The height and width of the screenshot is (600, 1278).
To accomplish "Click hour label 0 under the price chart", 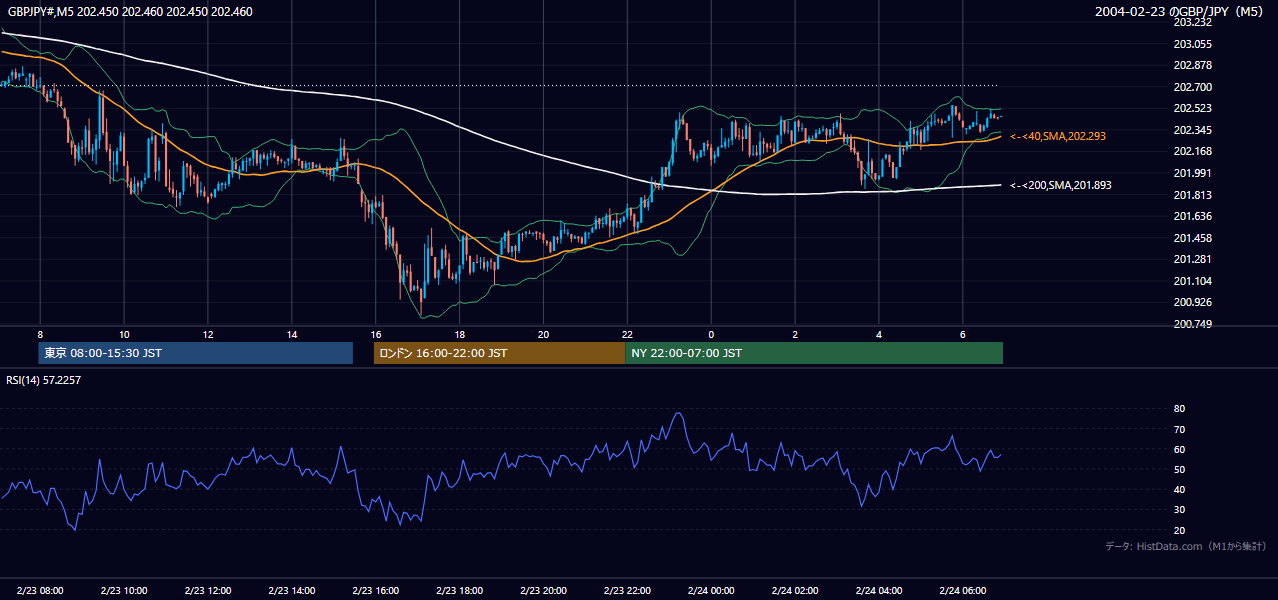I will click(711, 334).
